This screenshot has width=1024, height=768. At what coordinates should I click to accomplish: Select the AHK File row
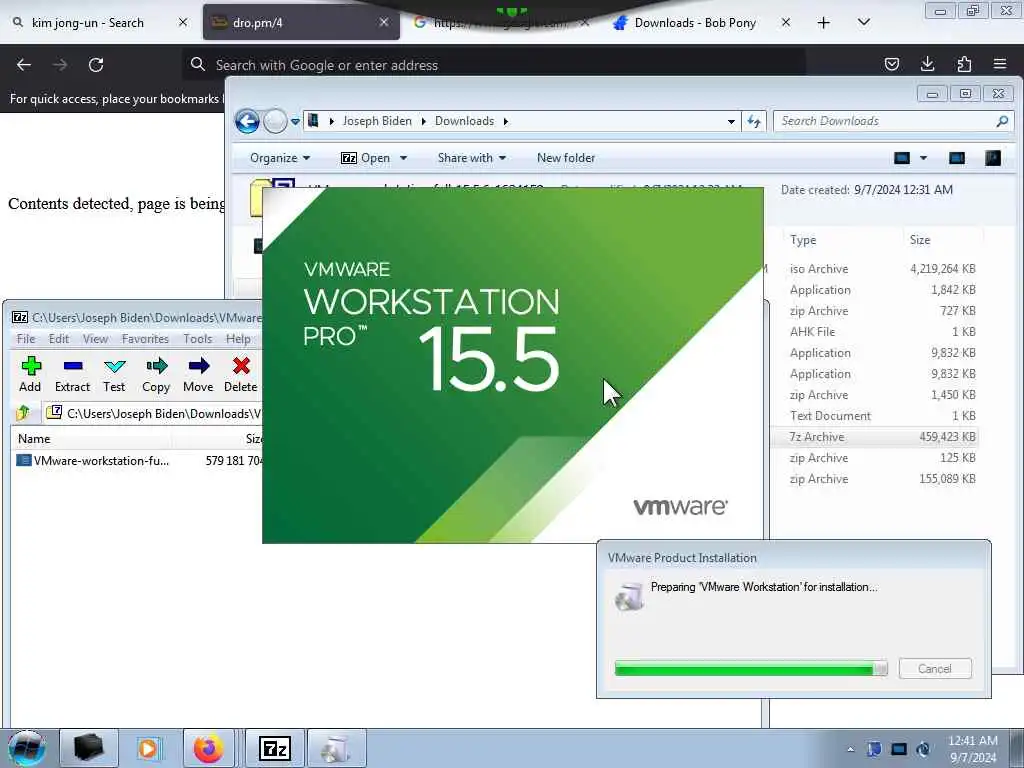click(x=875, y=332)
